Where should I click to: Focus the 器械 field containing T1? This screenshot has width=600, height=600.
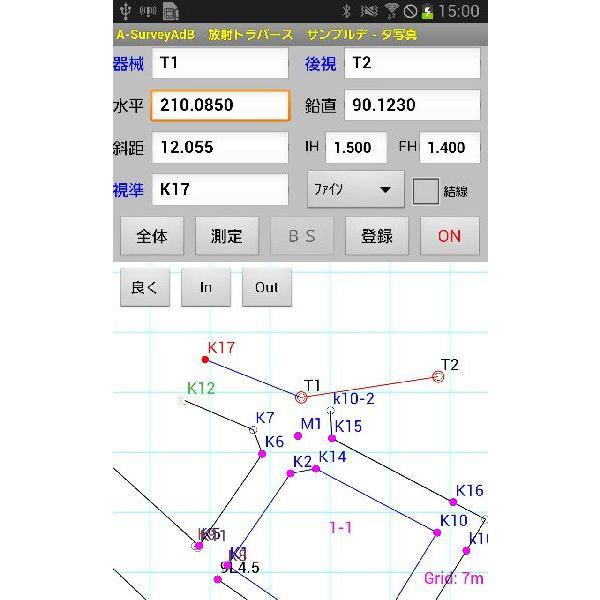(220, 63)
